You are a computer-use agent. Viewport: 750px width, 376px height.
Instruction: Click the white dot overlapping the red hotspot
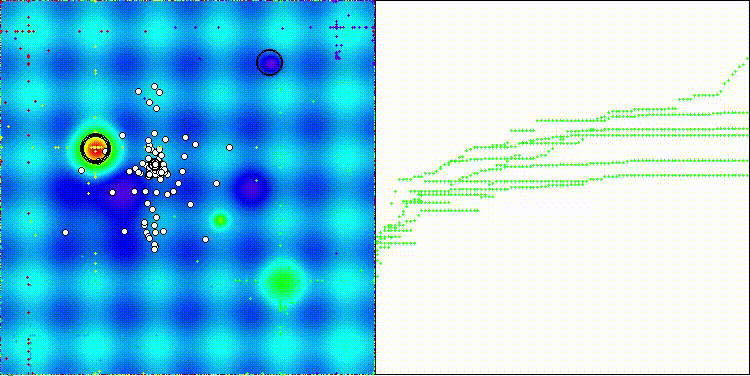point(105,151)
